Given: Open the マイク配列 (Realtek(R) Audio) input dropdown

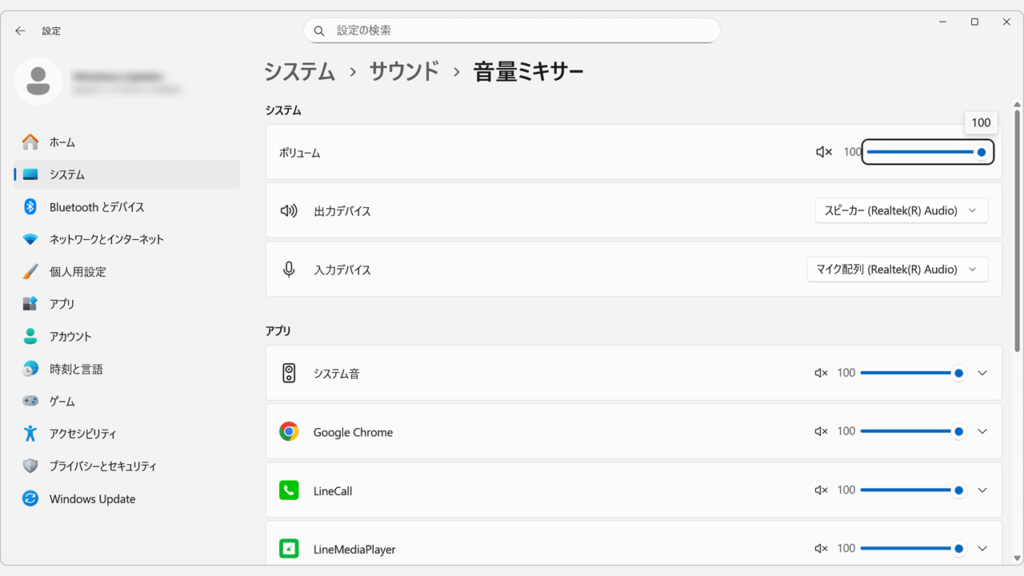Looking at the screenshot, I should [896, 269].
